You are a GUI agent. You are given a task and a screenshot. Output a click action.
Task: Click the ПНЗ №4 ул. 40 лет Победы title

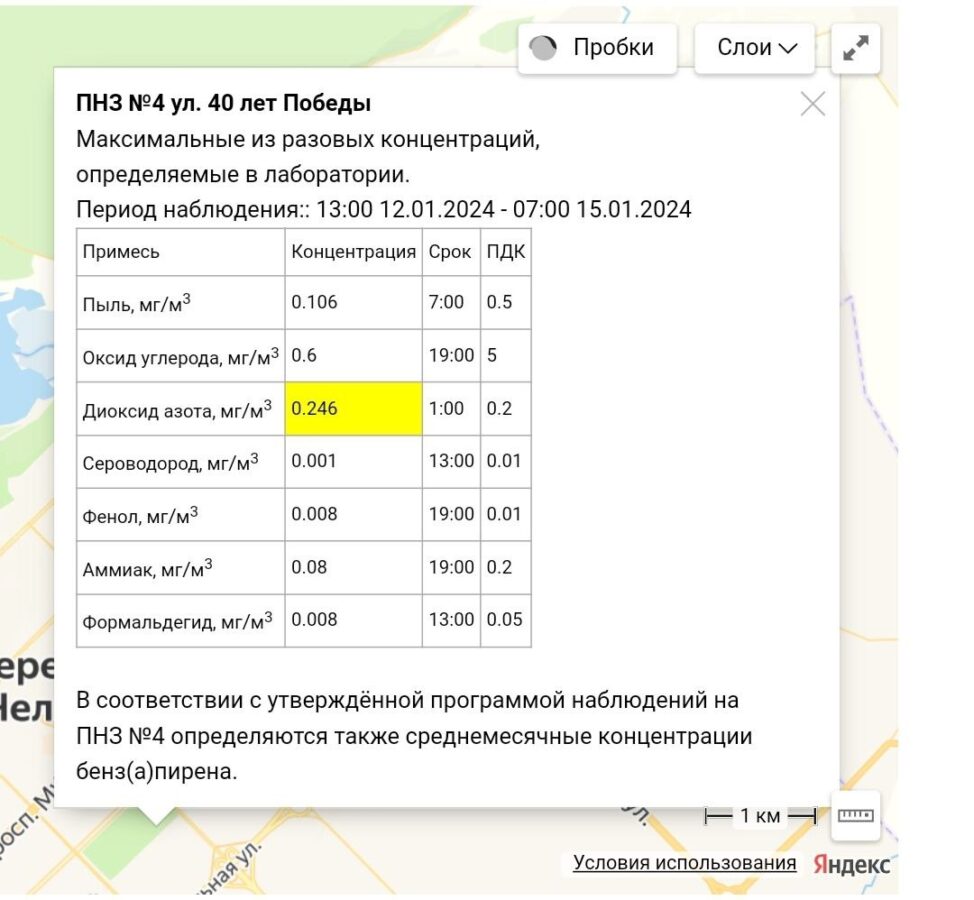coord(223,103)
